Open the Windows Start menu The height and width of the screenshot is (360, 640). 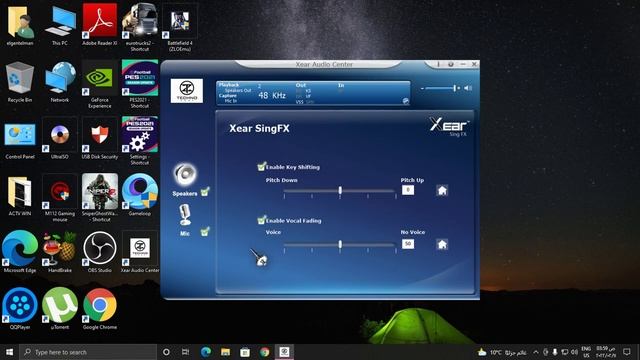click(9, 352)
